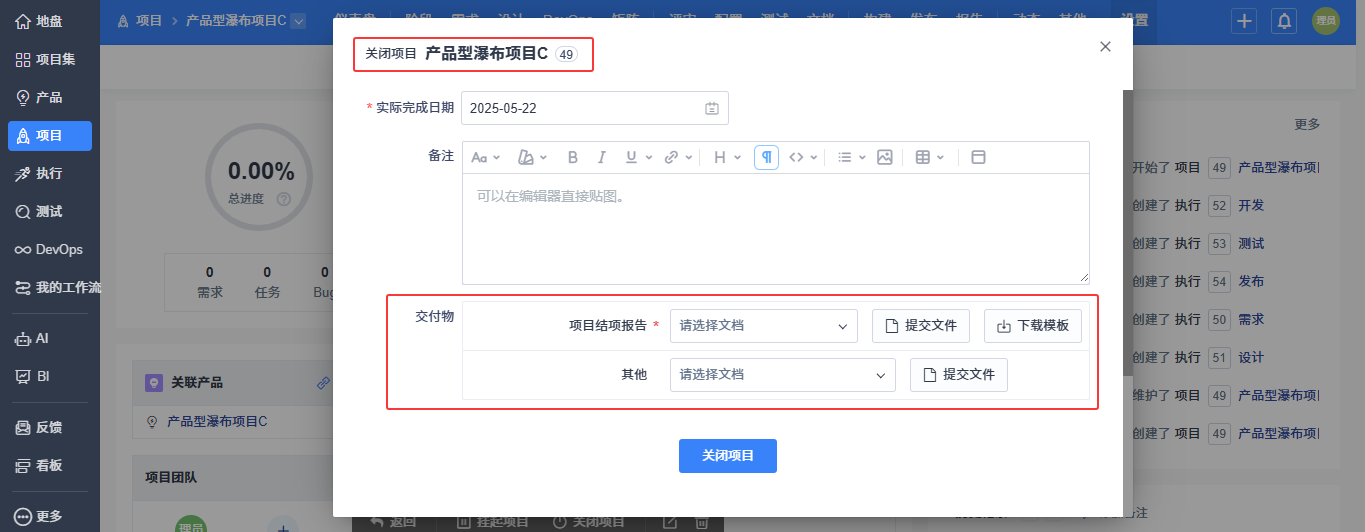1365x532 pixels.
Task: Open the text color palette
Action: [533, 157]
